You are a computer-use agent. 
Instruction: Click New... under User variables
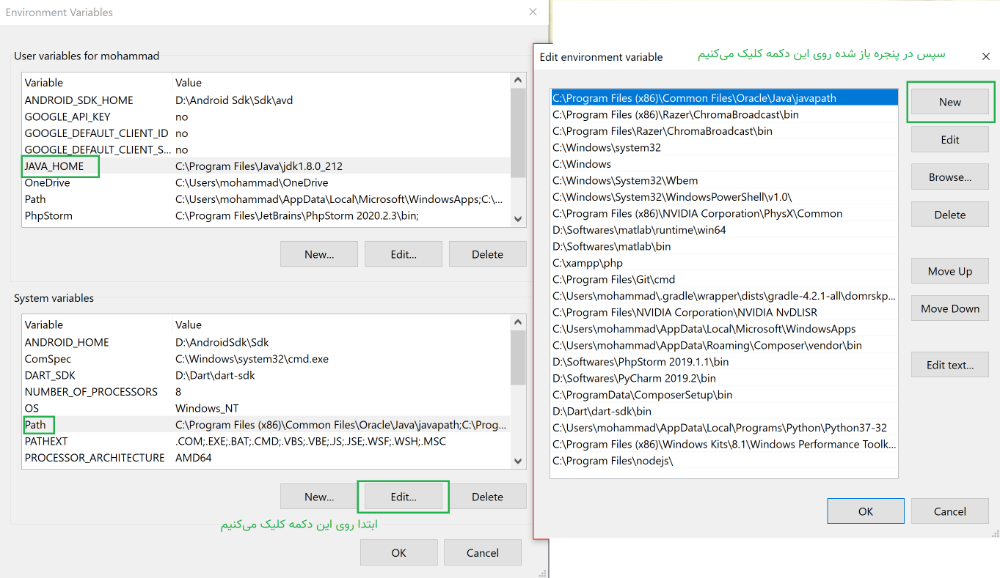319,254
